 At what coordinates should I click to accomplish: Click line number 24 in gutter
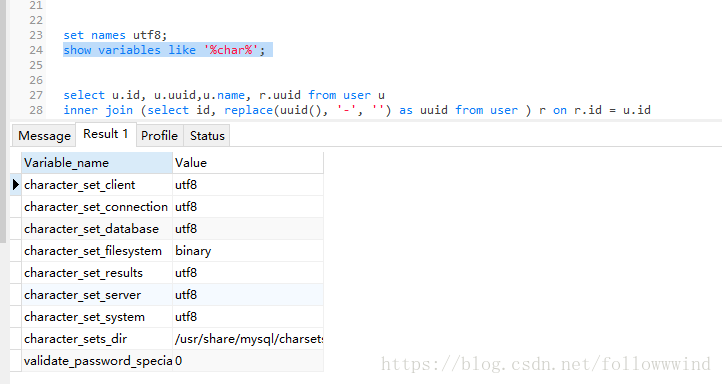coord(36,50)
